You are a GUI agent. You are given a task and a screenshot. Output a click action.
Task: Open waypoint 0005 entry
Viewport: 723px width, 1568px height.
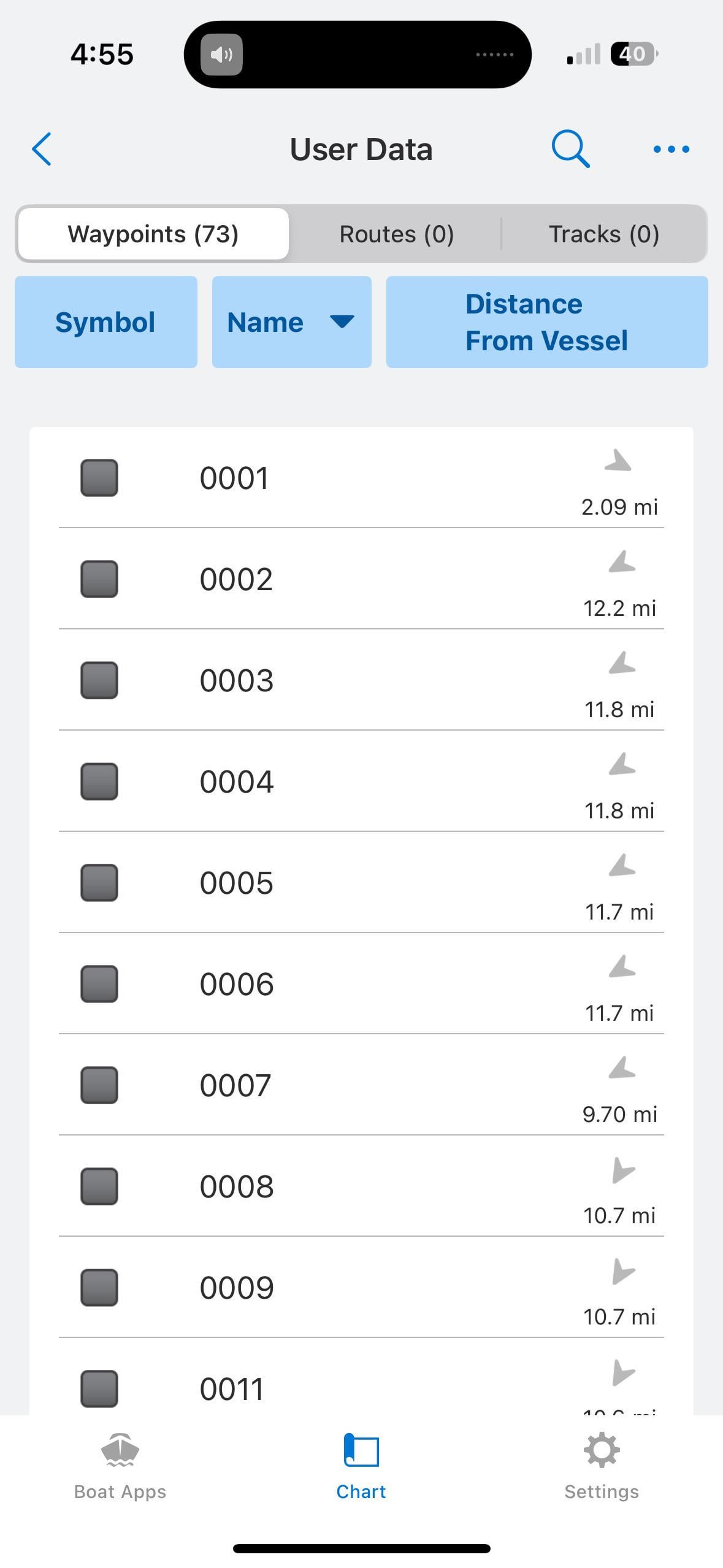click(237, 883)
